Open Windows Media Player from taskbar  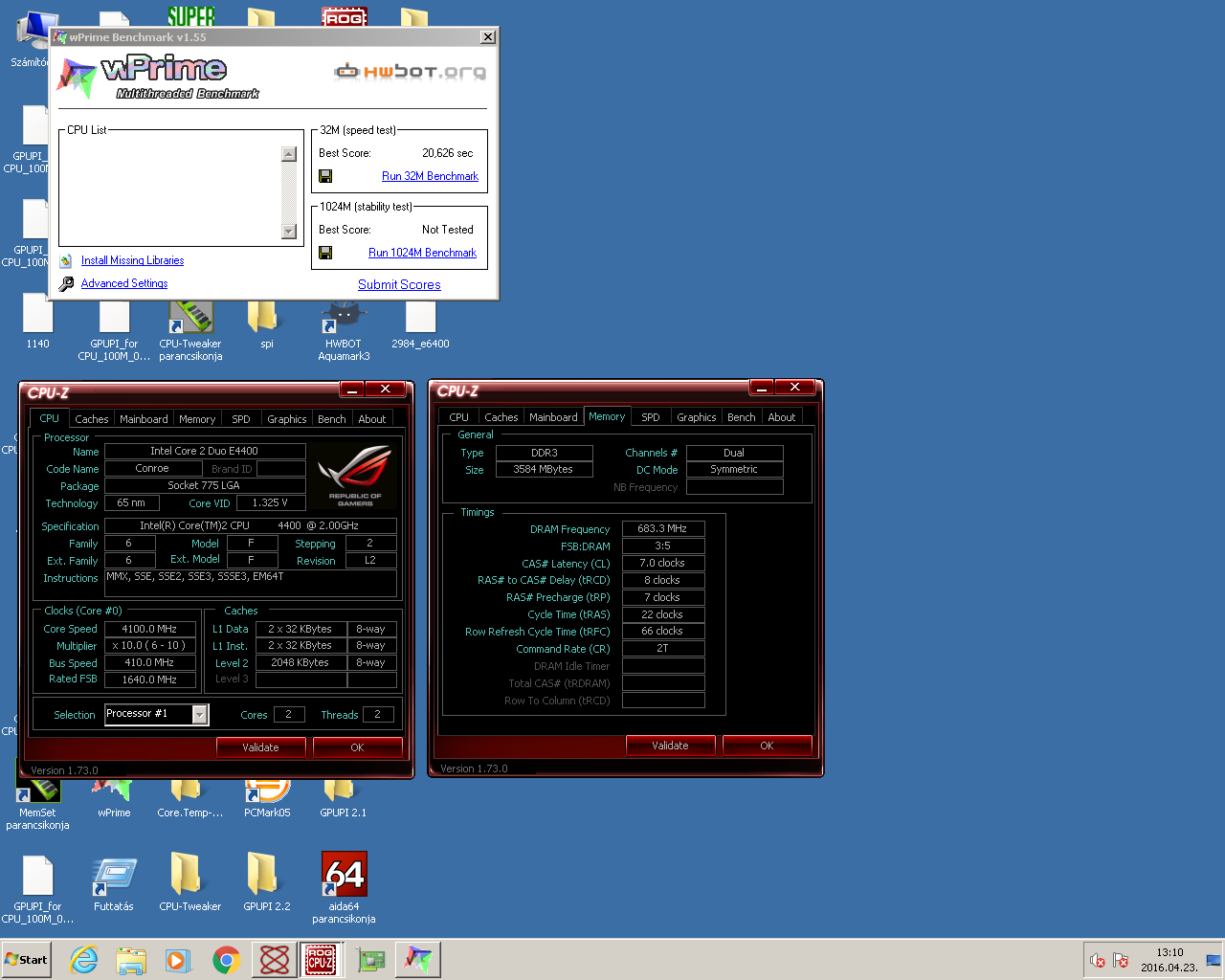tap(179, 960)
